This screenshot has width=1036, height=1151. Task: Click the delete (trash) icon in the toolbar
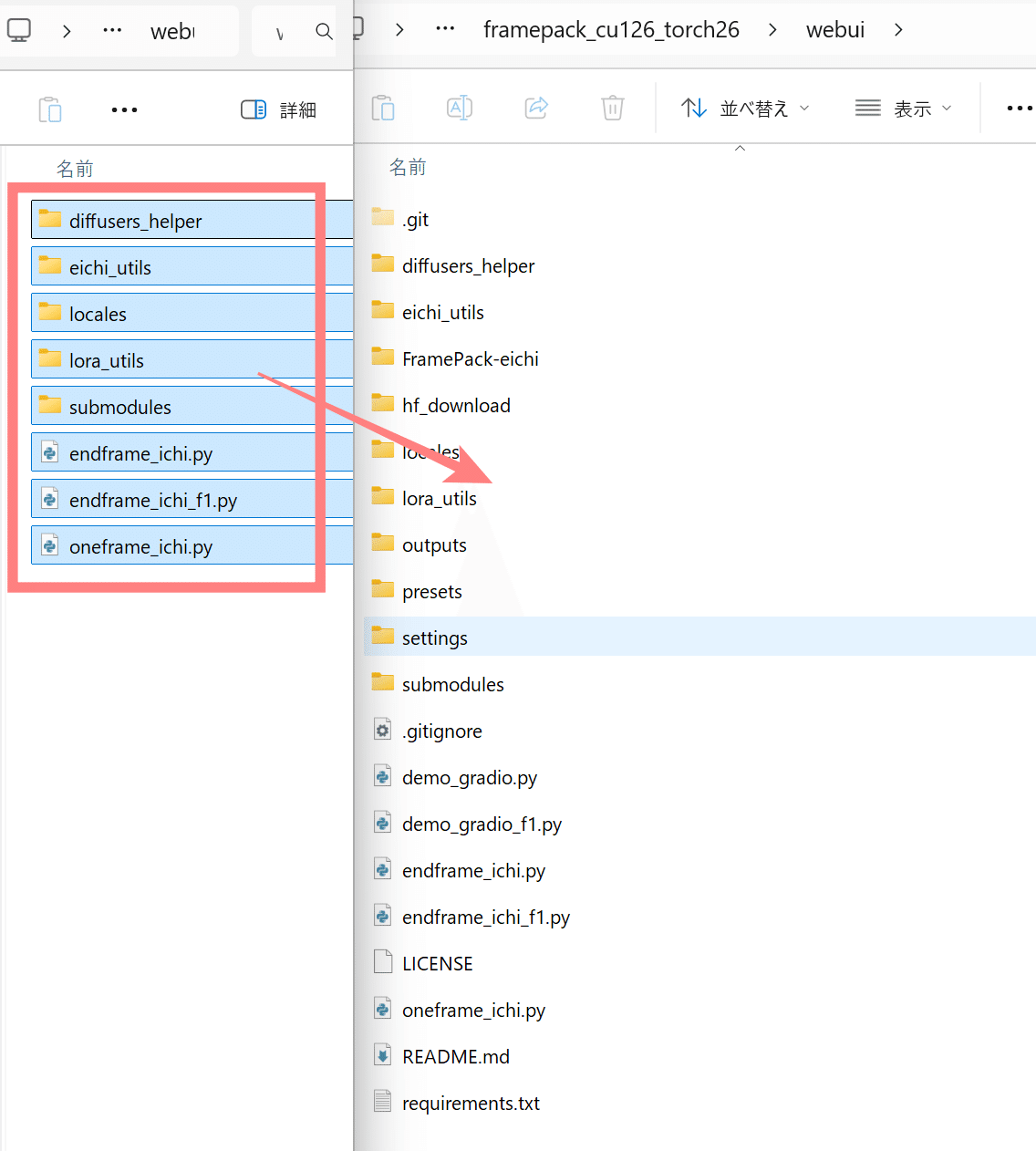pos(612,108)
